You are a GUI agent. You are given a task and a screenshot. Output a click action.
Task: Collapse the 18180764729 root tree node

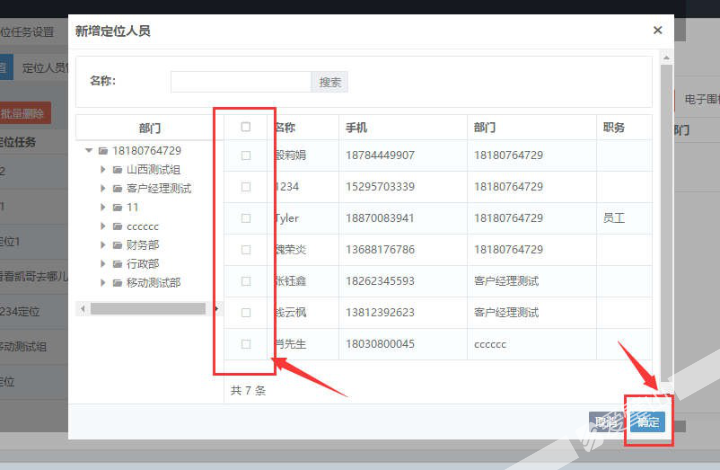point(89,151)
